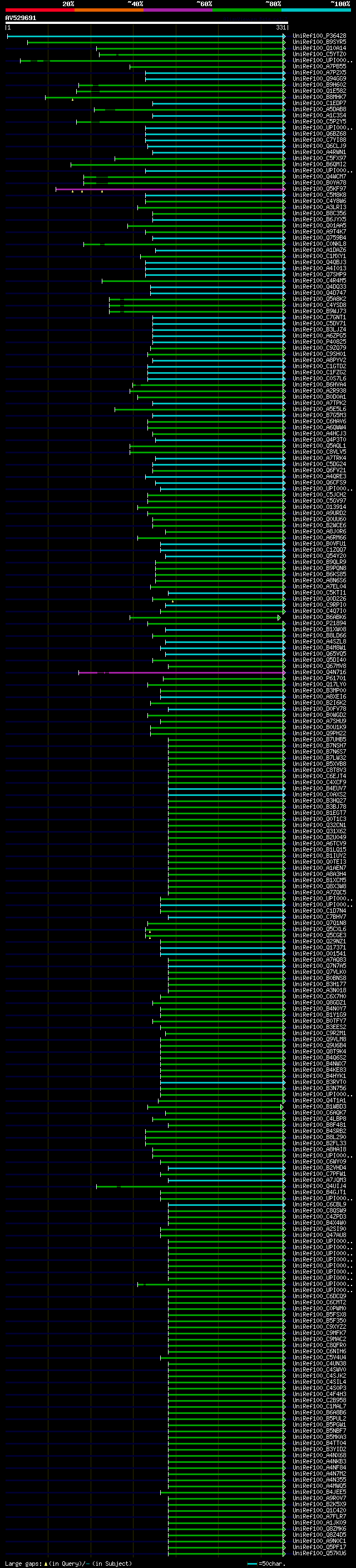Image resolution: width=356 pixels, height=1568 pixels.
Task: Click the UniRef100_C5YTZ0 label
Action: click(319, 54)
